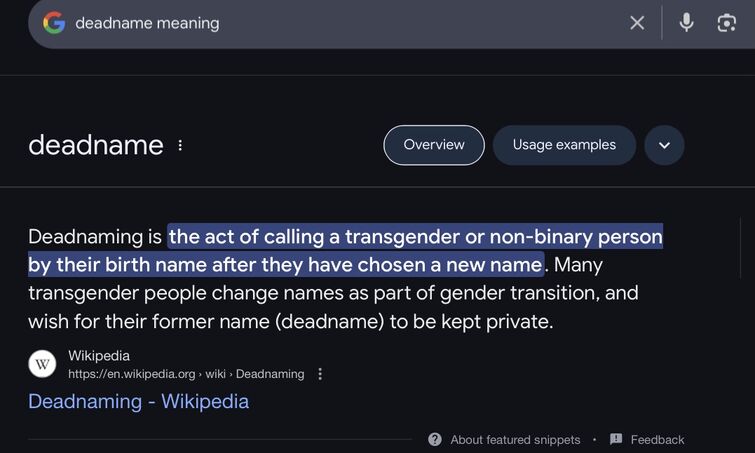Viewport: 755px width, 453px height.
Task: Switch to Usage examples tab
Action: click(564, 145)
